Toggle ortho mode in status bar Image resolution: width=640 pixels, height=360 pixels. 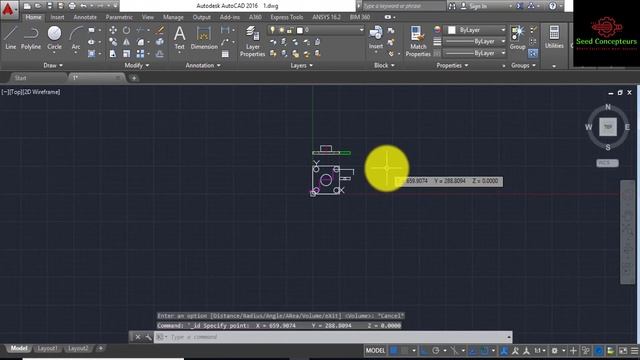point(424,351)
